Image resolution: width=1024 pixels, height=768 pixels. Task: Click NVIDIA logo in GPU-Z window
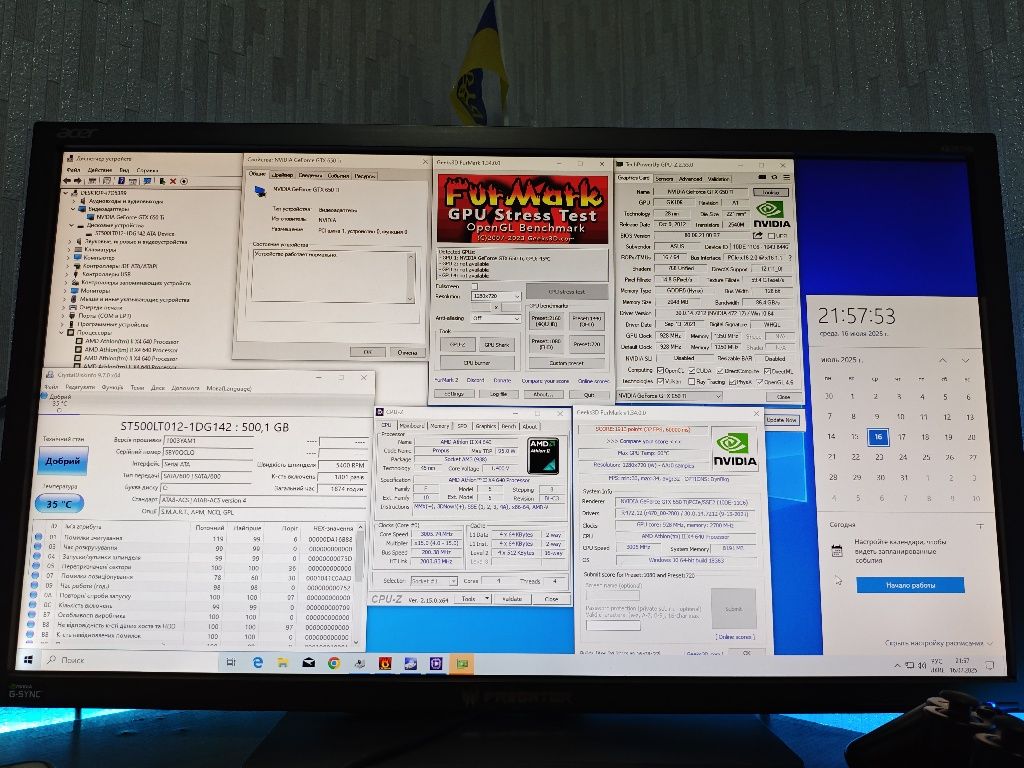[x=771, y=214]
